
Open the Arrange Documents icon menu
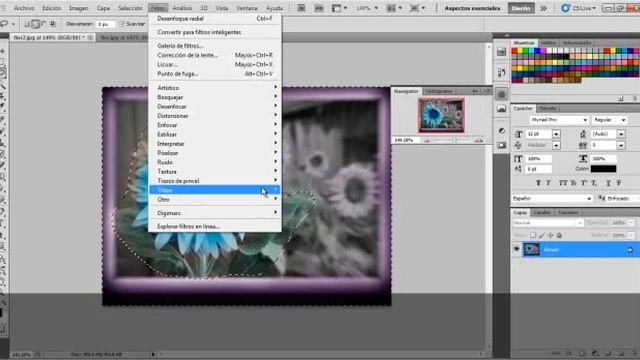coord(393,8)
